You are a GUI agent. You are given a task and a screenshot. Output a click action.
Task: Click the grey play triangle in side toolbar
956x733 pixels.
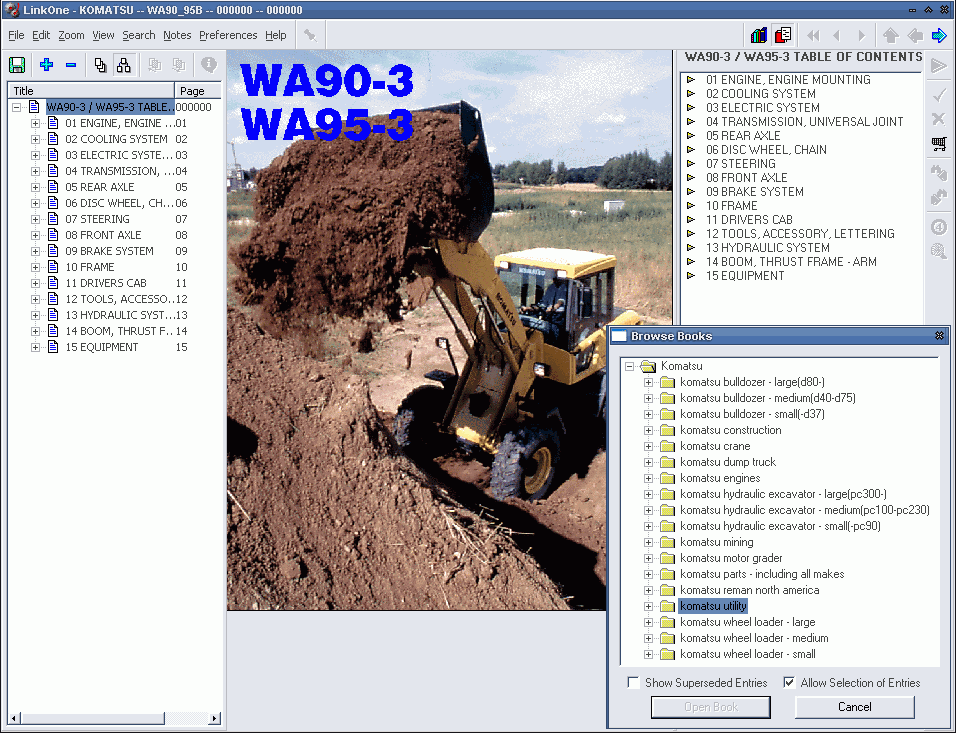[x=939, y=66]
